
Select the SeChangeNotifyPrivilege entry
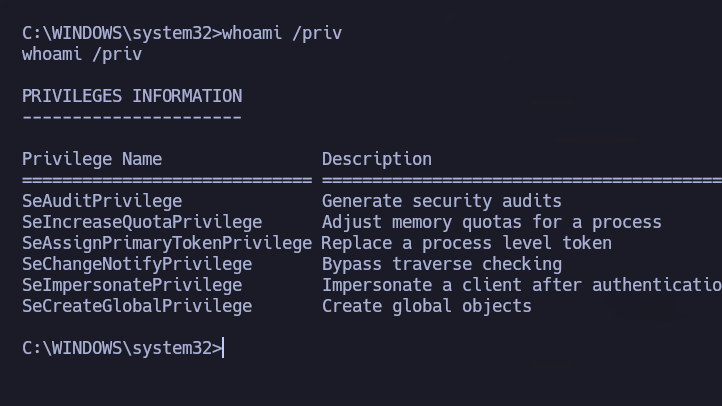[x=137, y=264]
